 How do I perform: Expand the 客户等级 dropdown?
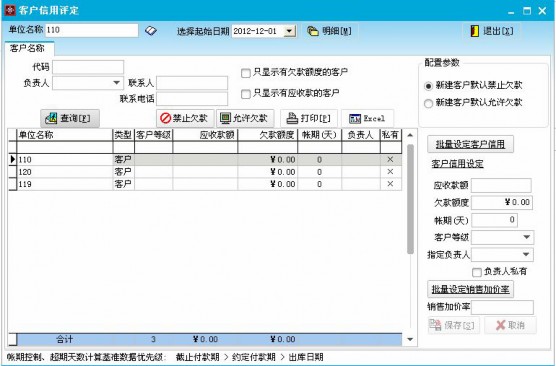(x=527, y=237)
